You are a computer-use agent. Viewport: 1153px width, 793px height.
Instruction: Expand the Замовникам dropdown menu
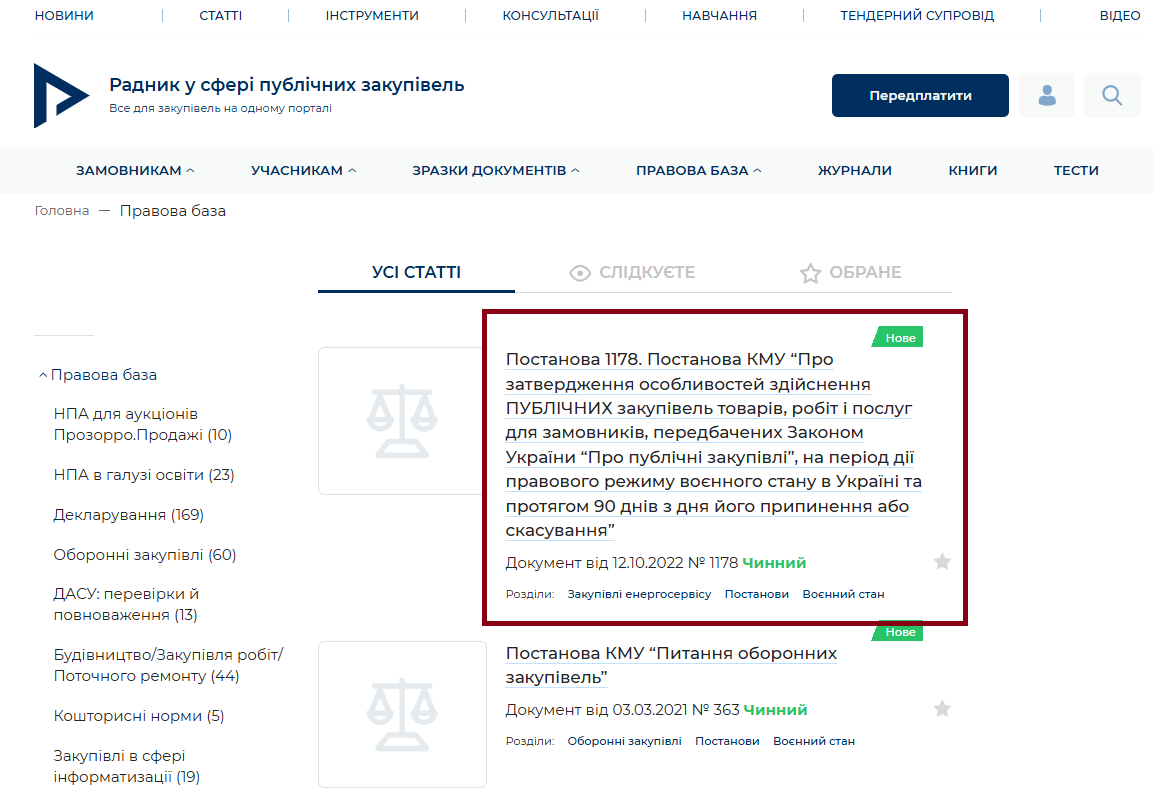tap(135, 171)
